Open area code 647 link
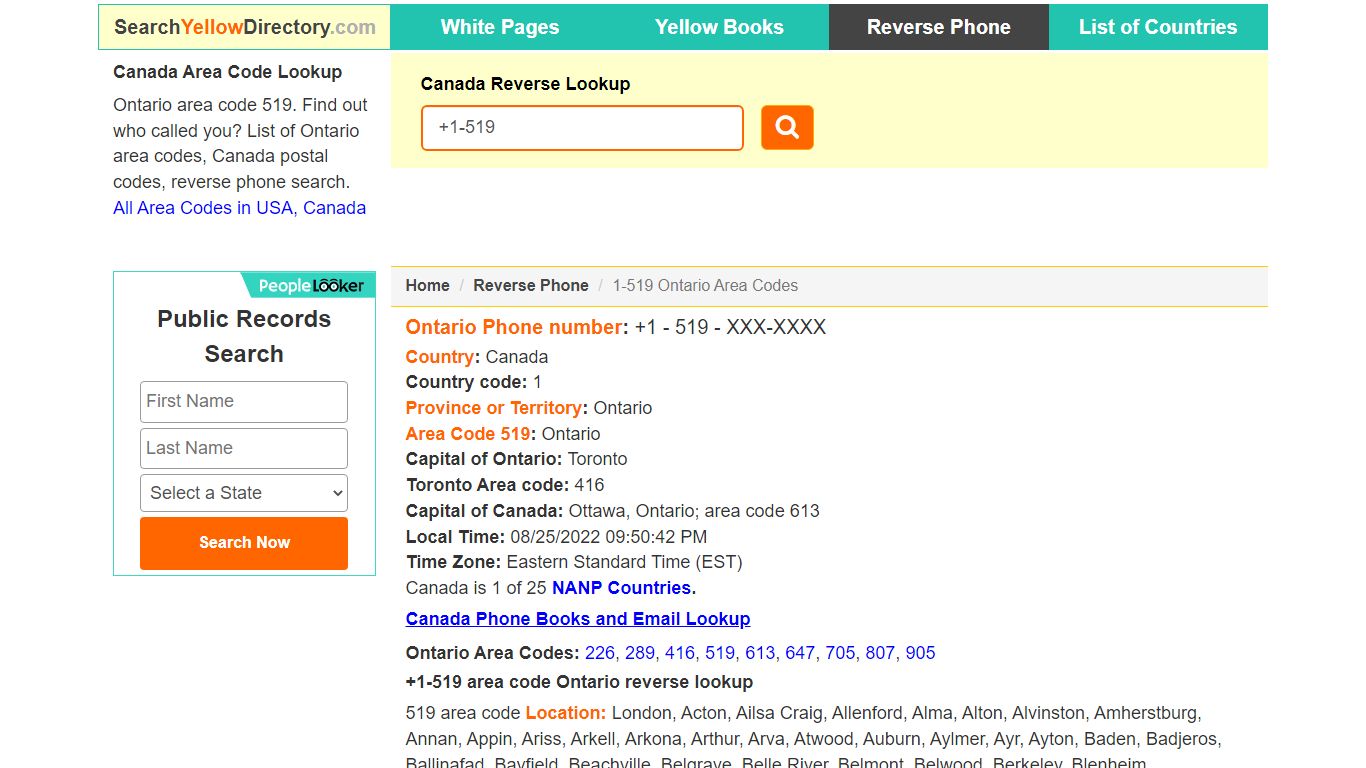The height and width of the screenshot is (768, 1366). tap(800, 653)
